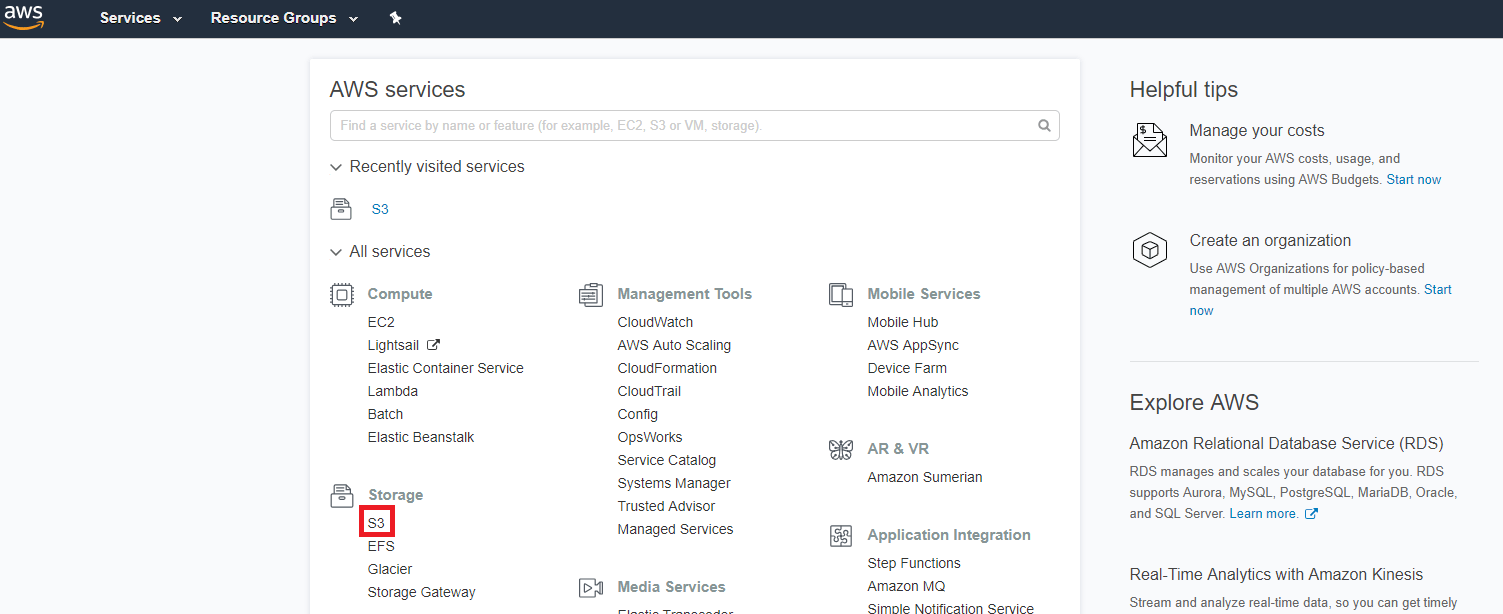Click the AR & VR category icon

(x=840, y=449)
